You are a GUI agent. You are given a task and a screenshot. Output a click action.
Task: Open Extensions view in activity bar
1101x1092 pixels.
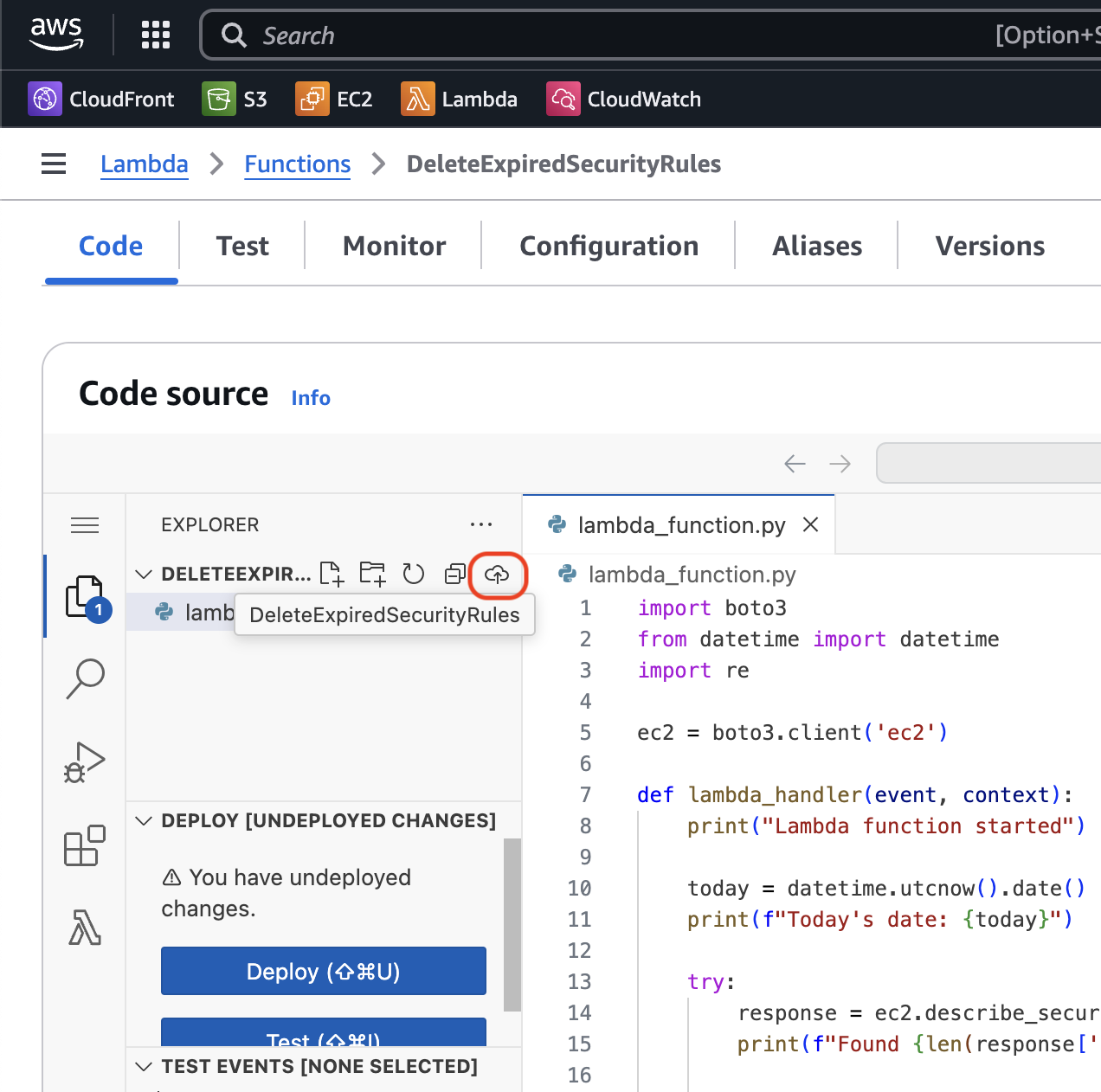point(86,845)
